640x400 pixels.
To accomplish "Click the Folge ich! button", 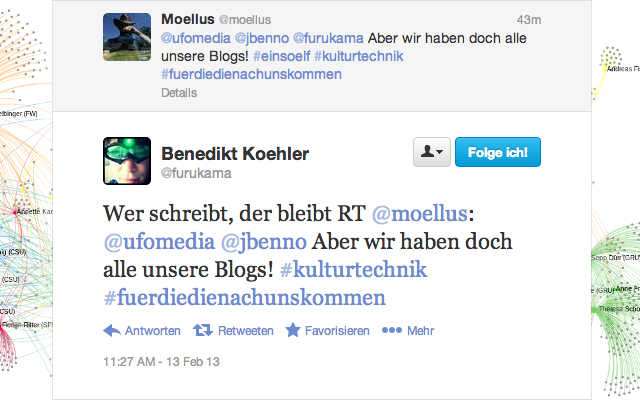I will [x=498, y=152].
